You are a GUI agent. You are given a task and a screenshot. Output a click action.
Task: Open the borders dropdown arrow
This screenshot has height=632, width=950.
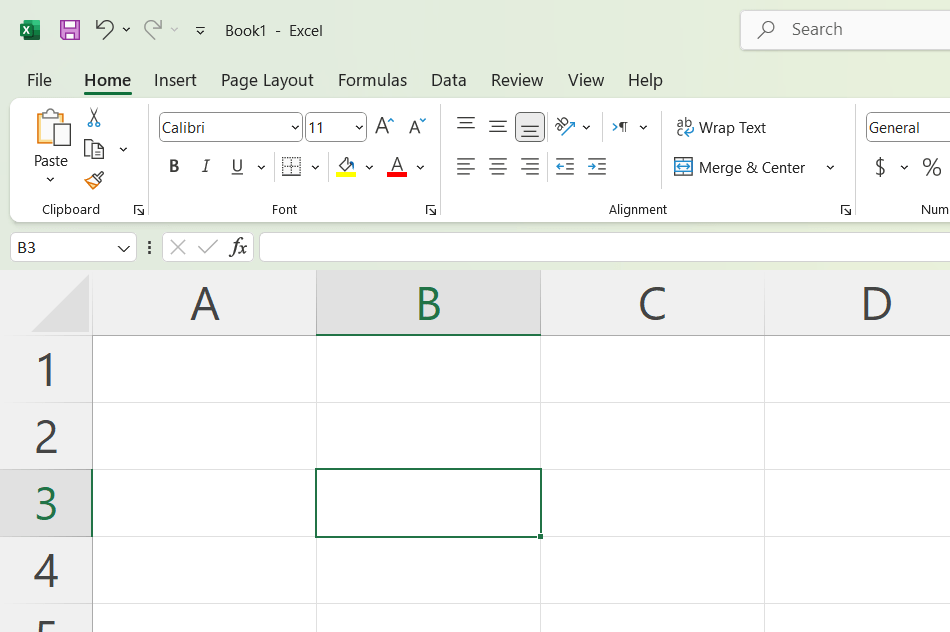(x=316, y=167)
